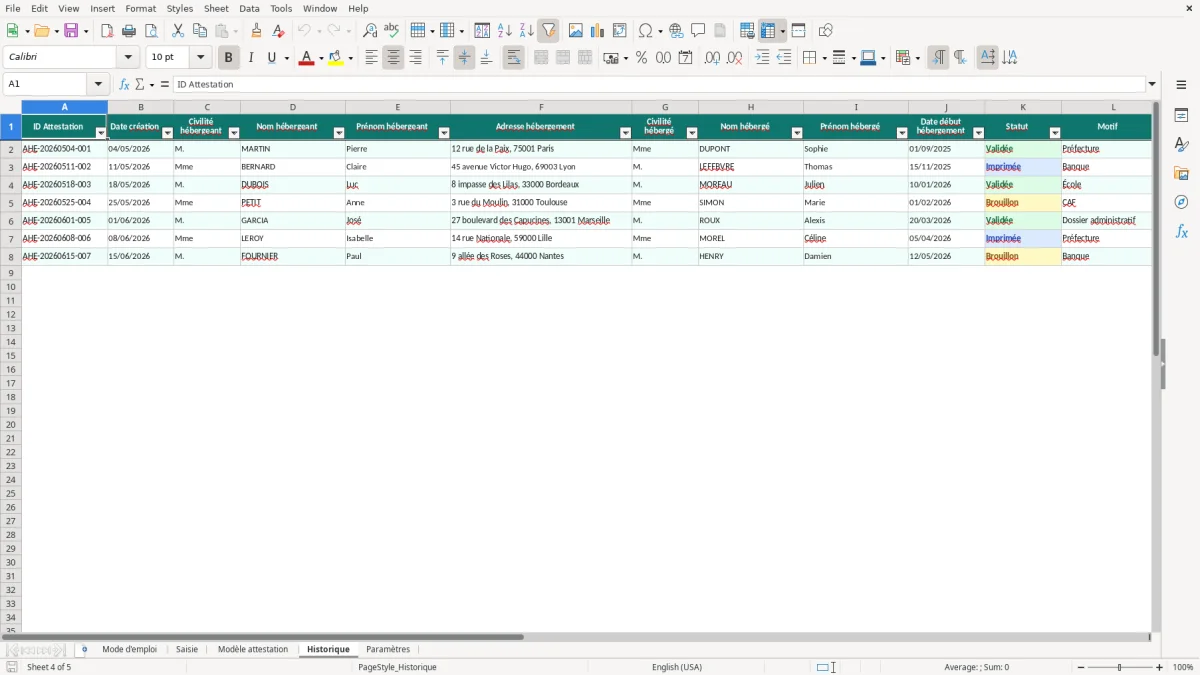The width and height of the screenshot is (1200, 675).
Task: Click Format as Percent icon
Action: tap(642, 58)
